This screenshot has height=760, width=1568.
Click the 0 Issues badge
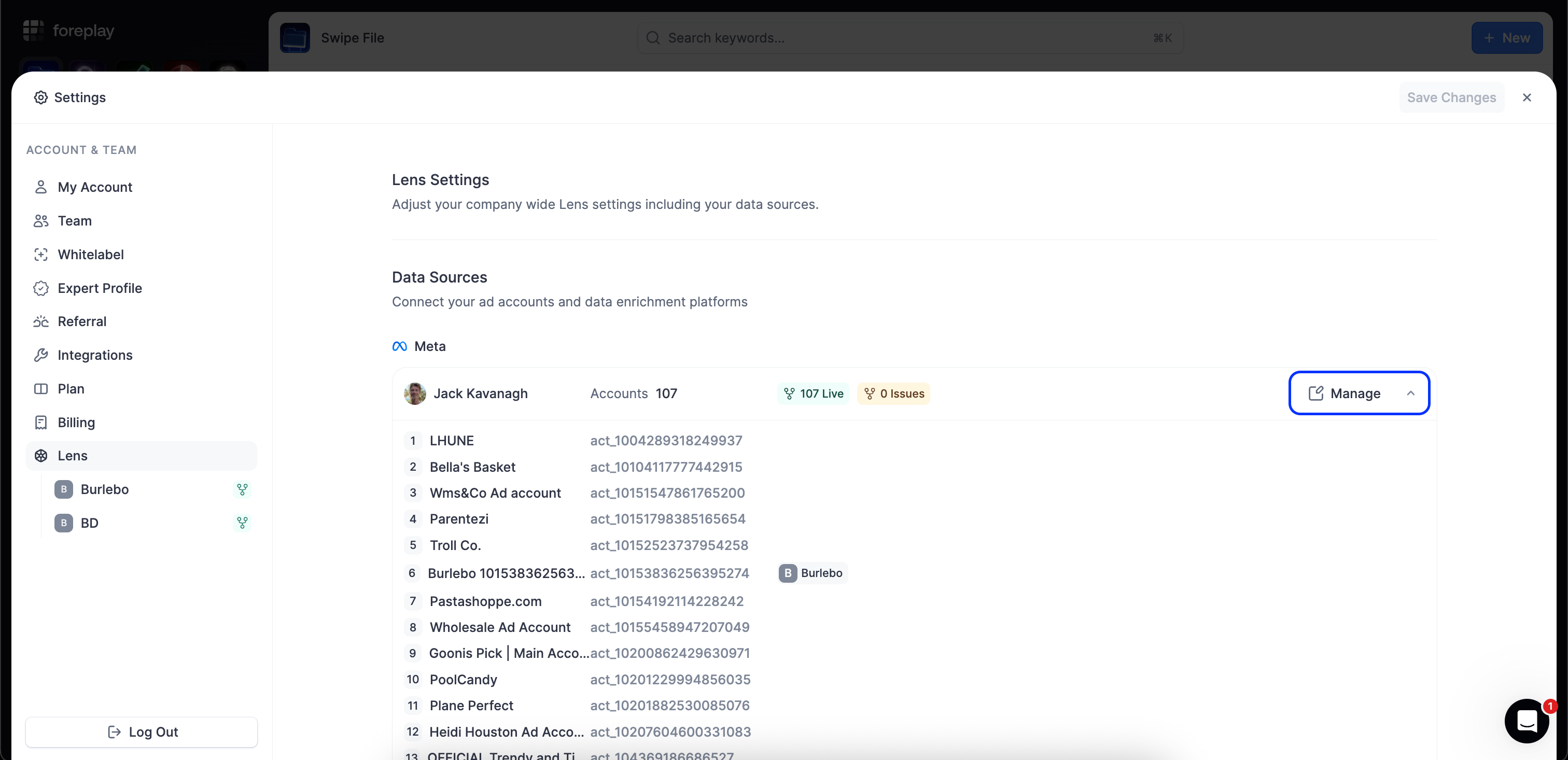coord(893,393)
